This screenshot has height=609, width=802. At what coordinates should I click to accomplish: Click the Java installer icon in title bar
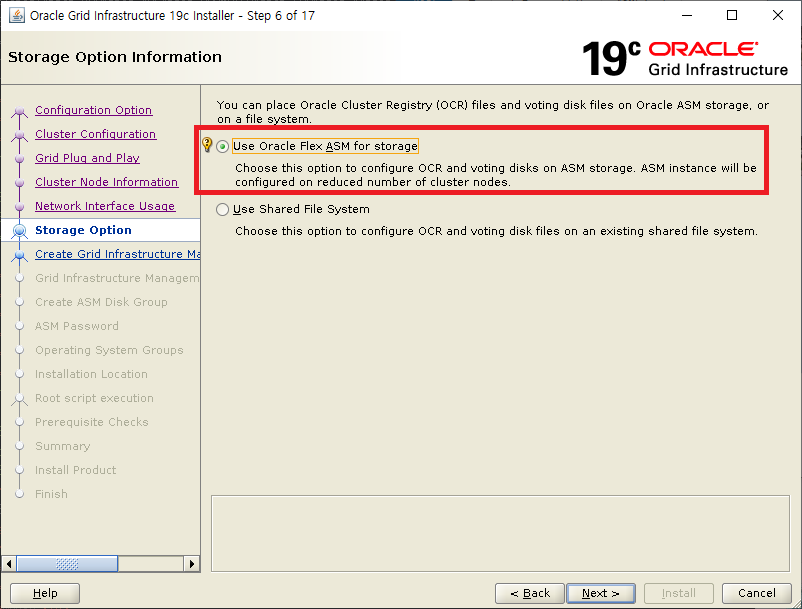[16, 15]
